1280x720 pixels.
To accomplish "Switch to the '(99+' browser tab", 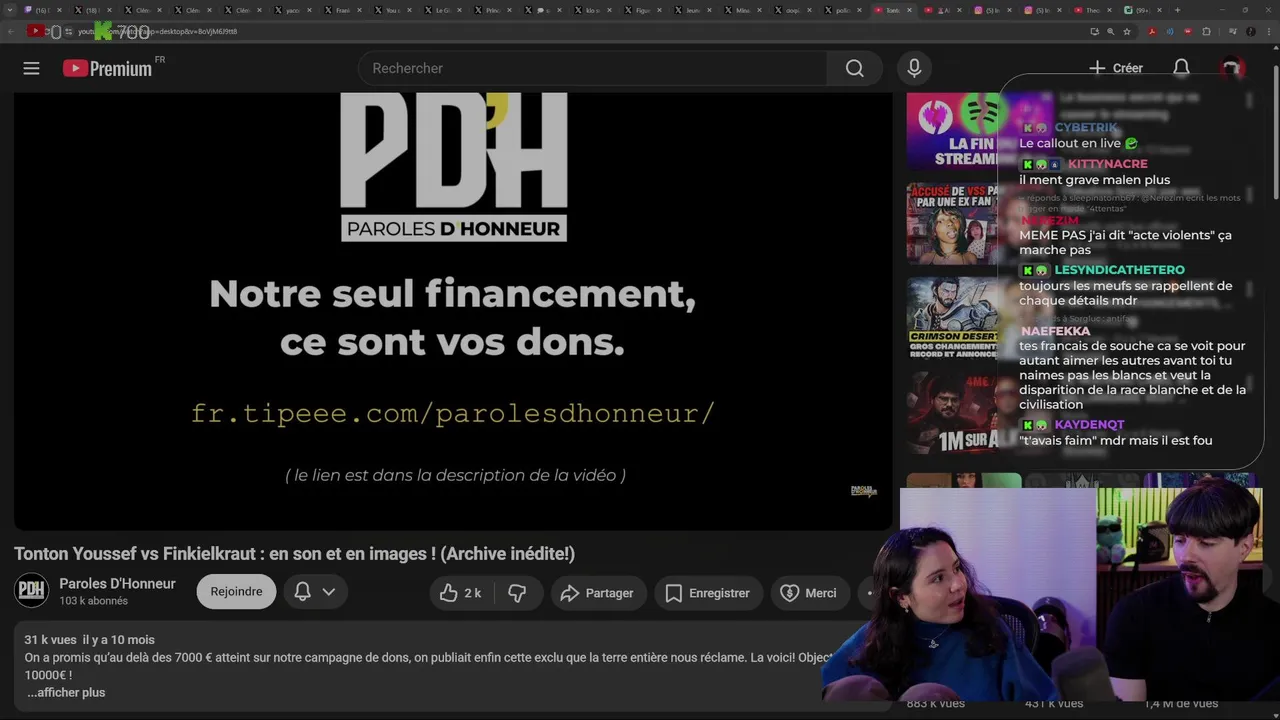I will click(1142, 10).
